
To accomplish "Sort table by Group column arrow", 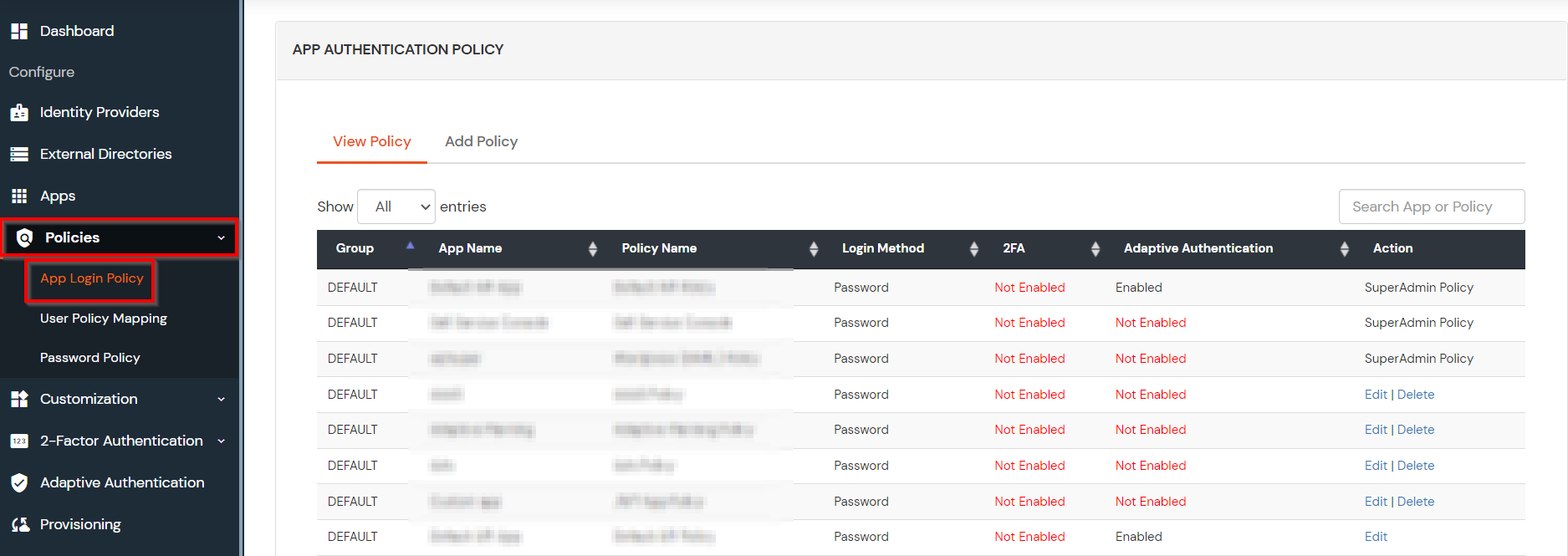I will pyautogui.click(x=410, y=246).
